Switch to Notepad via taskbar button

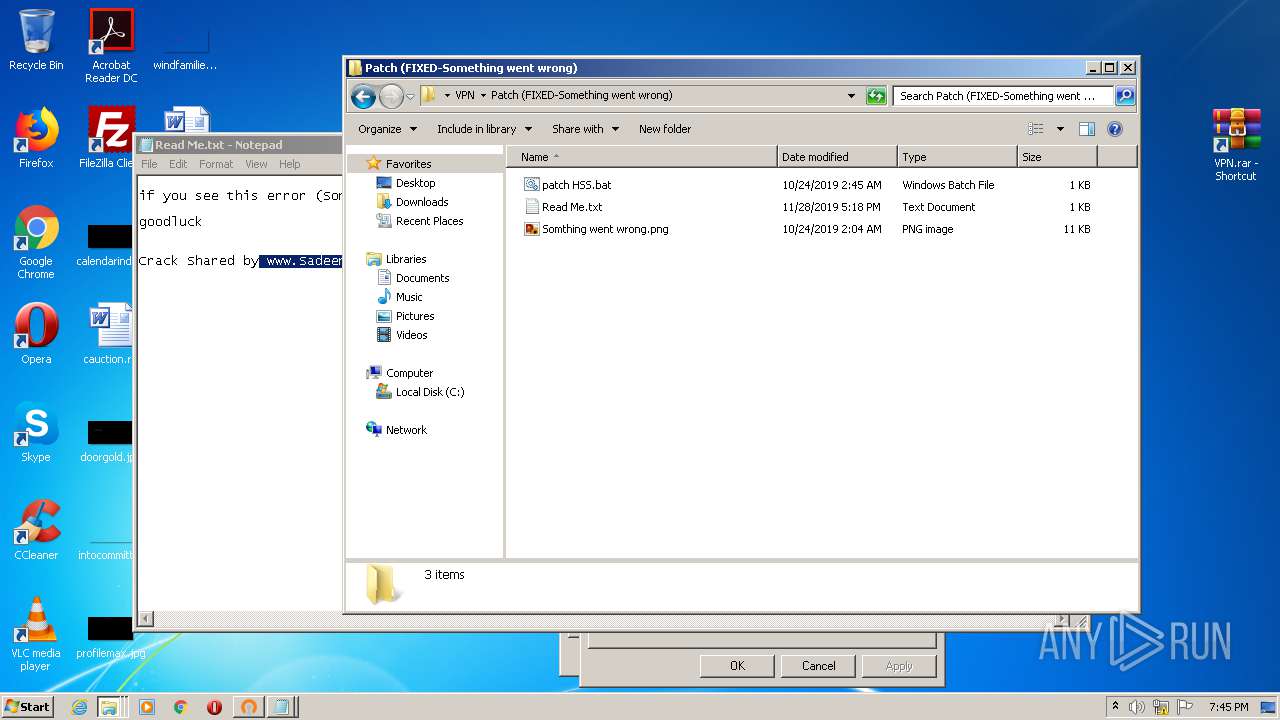[281, 707]
